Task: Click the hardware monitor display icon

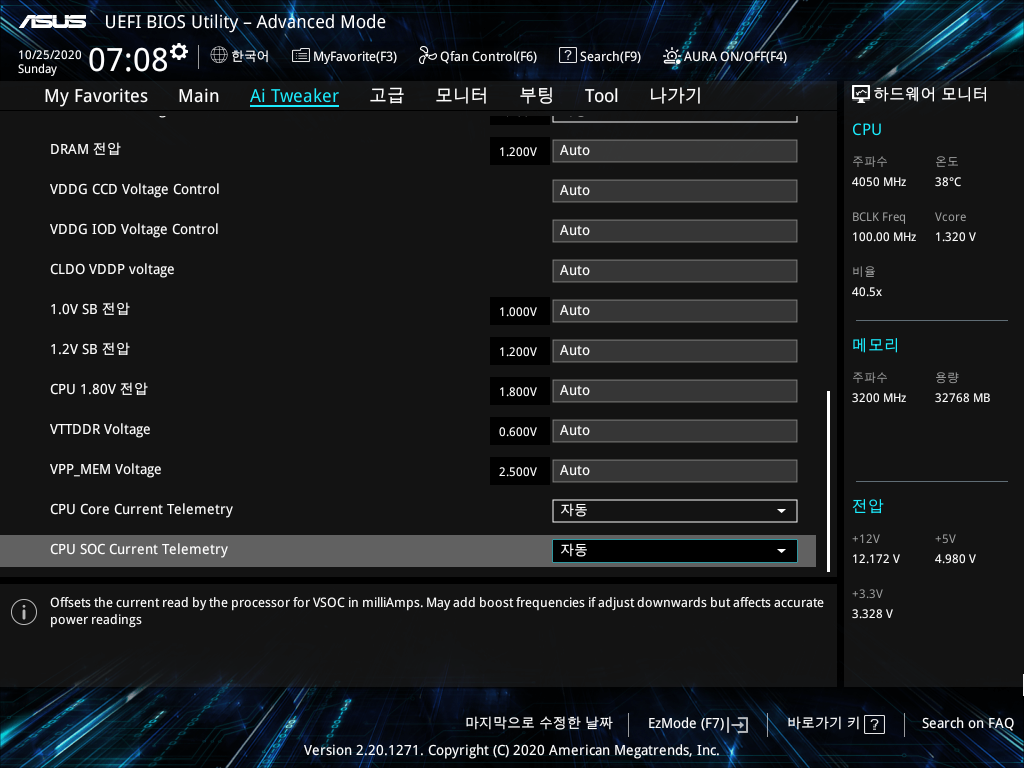Action: tap(861, 95)
